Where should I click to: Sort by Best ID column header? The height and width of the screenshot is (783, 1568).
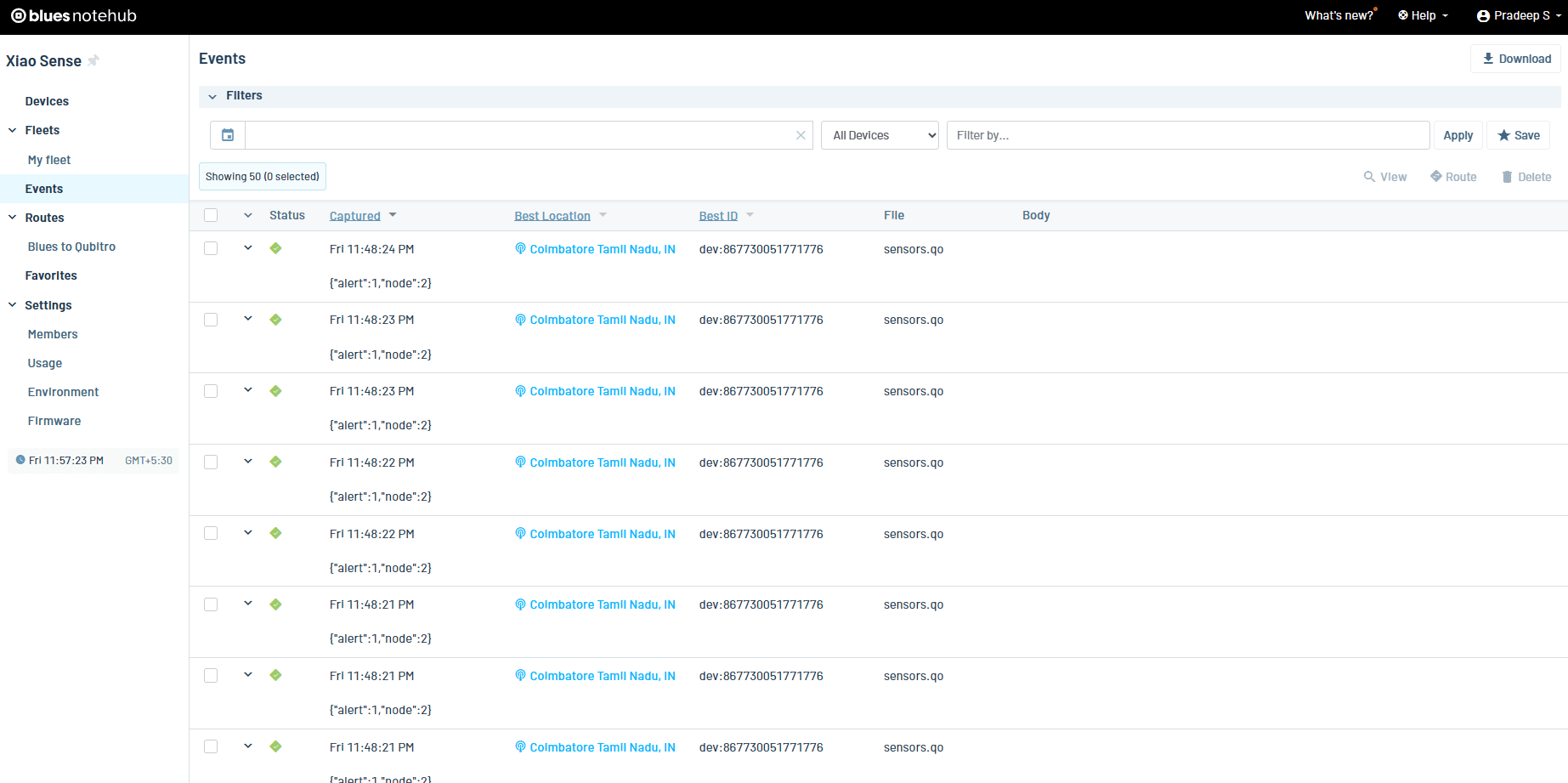pyautogui.click(x=718, y=216)
